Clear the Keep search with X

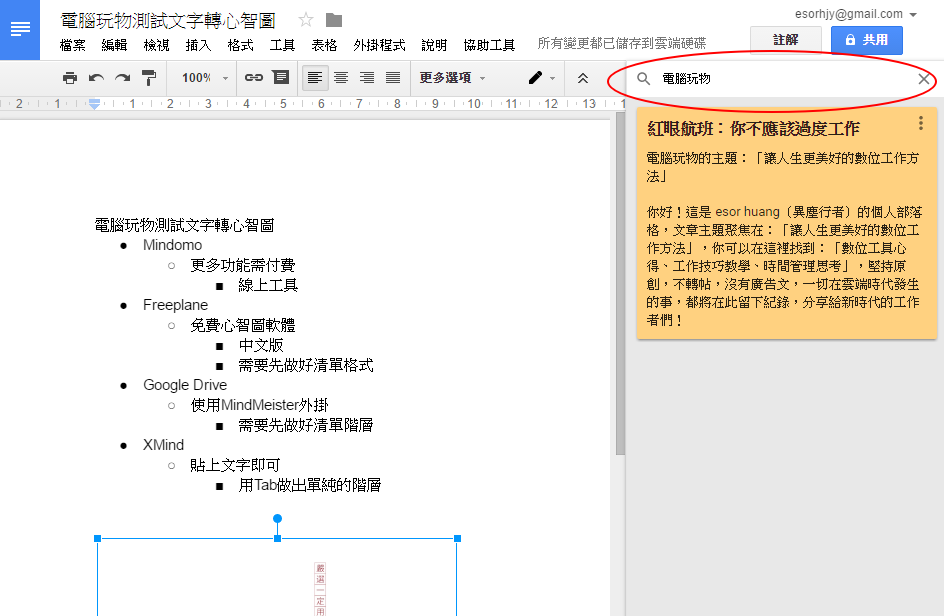(924, 79)
